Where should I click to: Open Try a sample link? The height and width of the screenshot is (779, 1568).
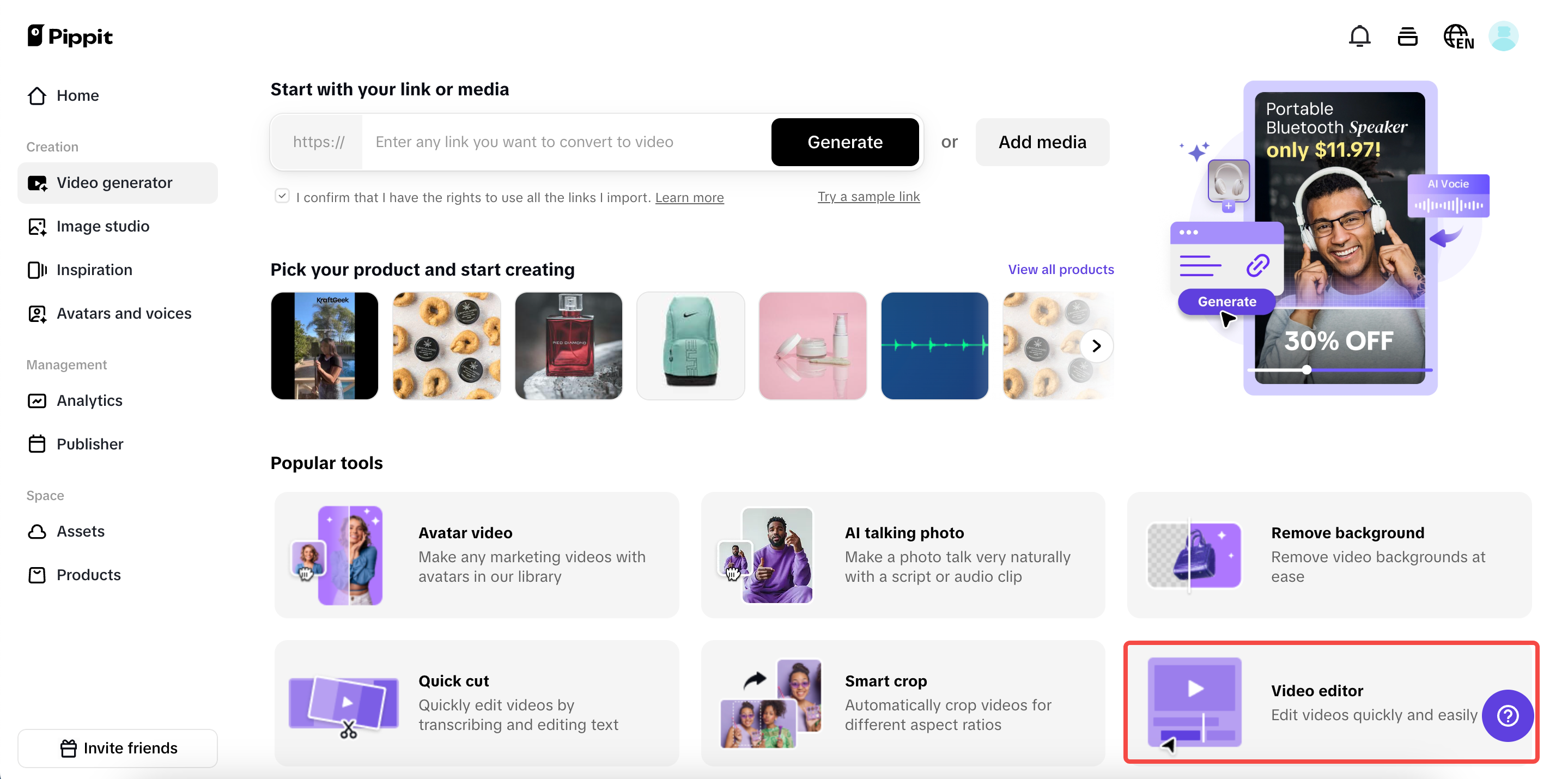[868, 197]
